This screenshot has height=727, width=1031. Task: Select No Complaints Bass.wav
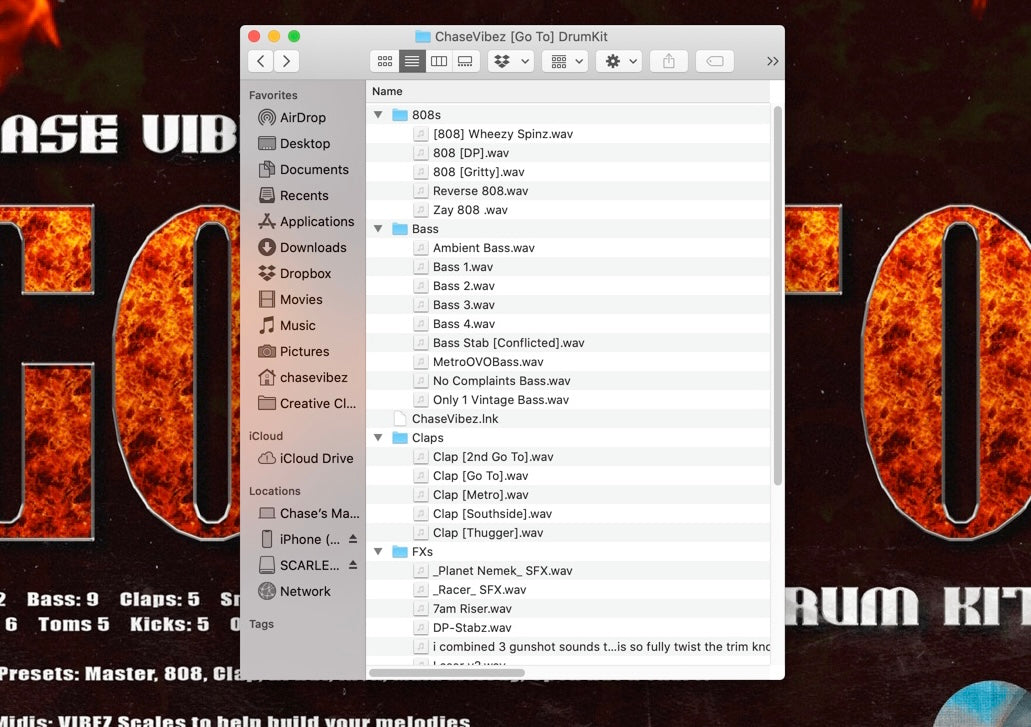[x=568, y=381]
